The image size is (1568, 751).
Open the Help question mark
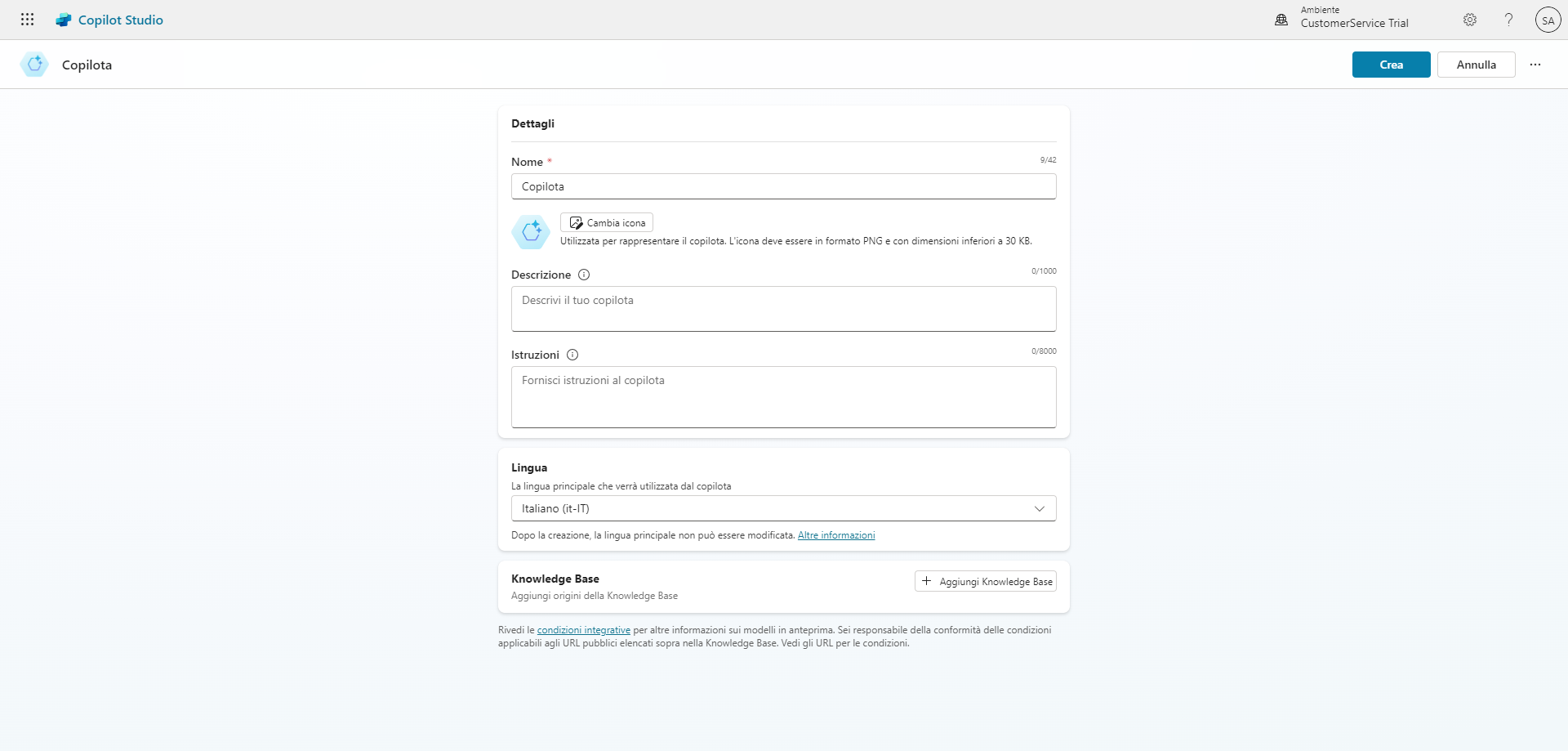[x=1509, y=20]
